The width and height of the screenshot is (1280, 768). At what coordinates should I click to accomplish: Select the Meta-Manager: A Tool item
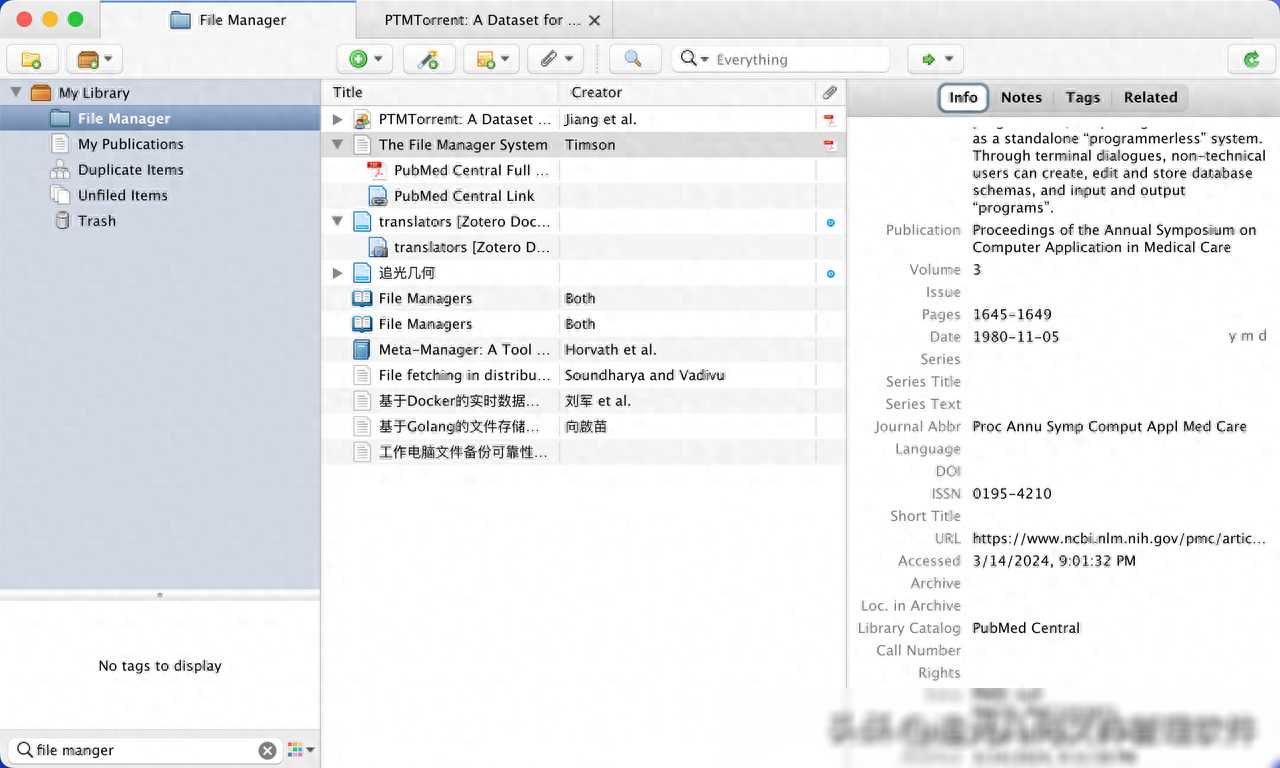(583, 350)
